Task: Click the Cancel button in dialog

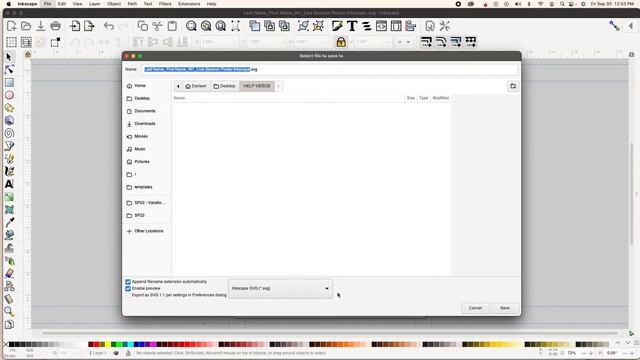Action: 475,308
